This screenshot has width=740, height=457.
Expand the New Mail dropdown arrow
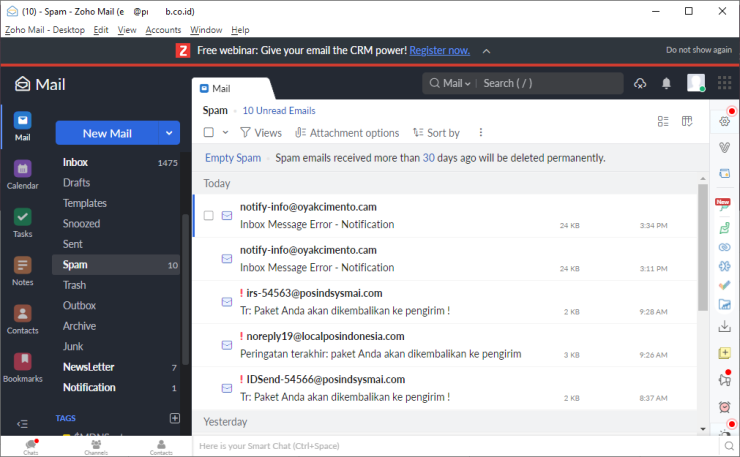[169, 133]
